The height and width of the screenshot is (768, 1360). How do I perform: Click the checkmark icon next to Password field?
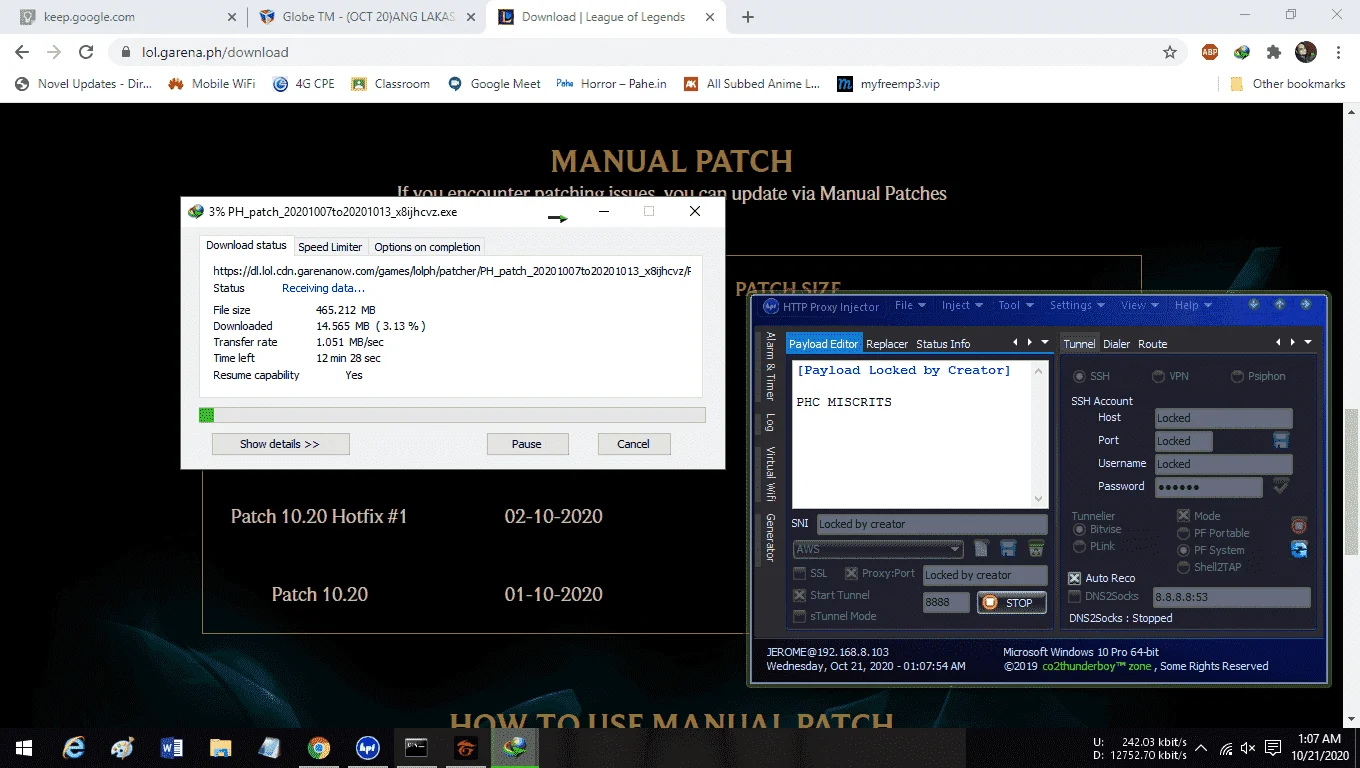tap(1281, 486)
